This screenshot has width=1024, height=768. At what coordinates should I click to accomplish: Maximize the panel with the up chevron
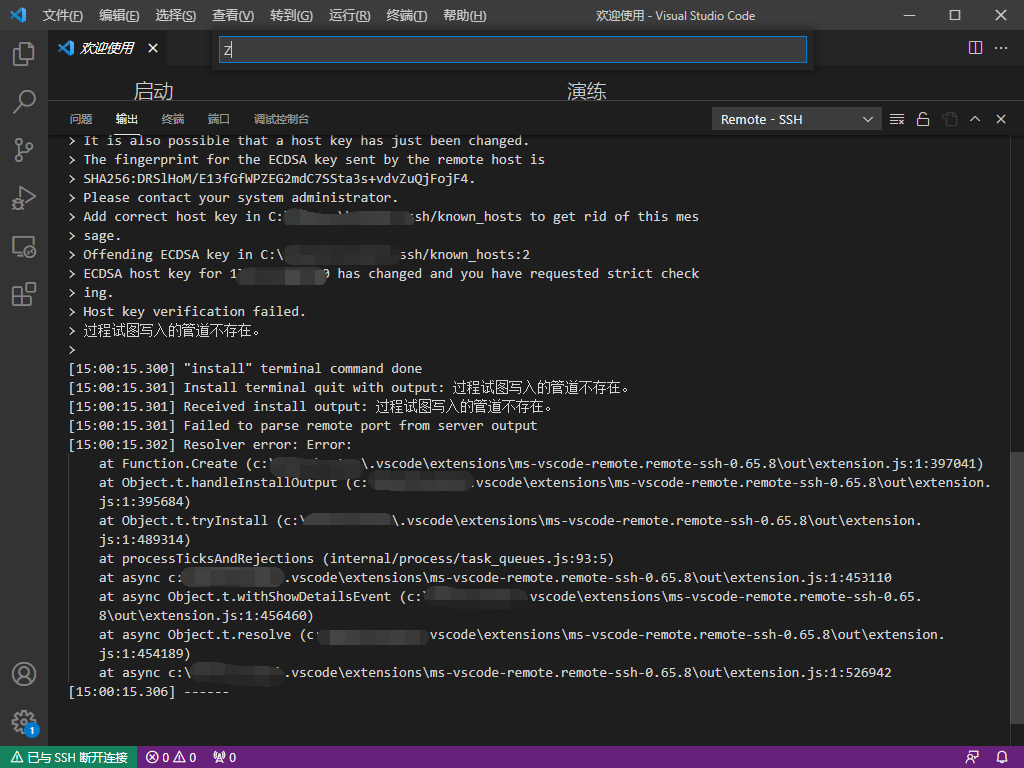pos(975,119)
